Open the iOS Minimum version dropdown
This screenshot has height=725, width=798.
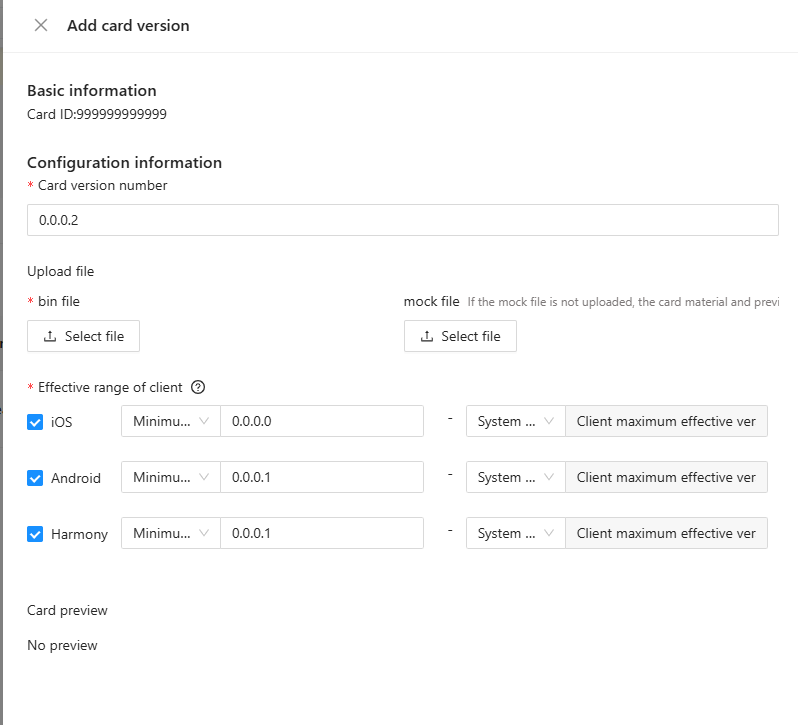coord(171,421)
